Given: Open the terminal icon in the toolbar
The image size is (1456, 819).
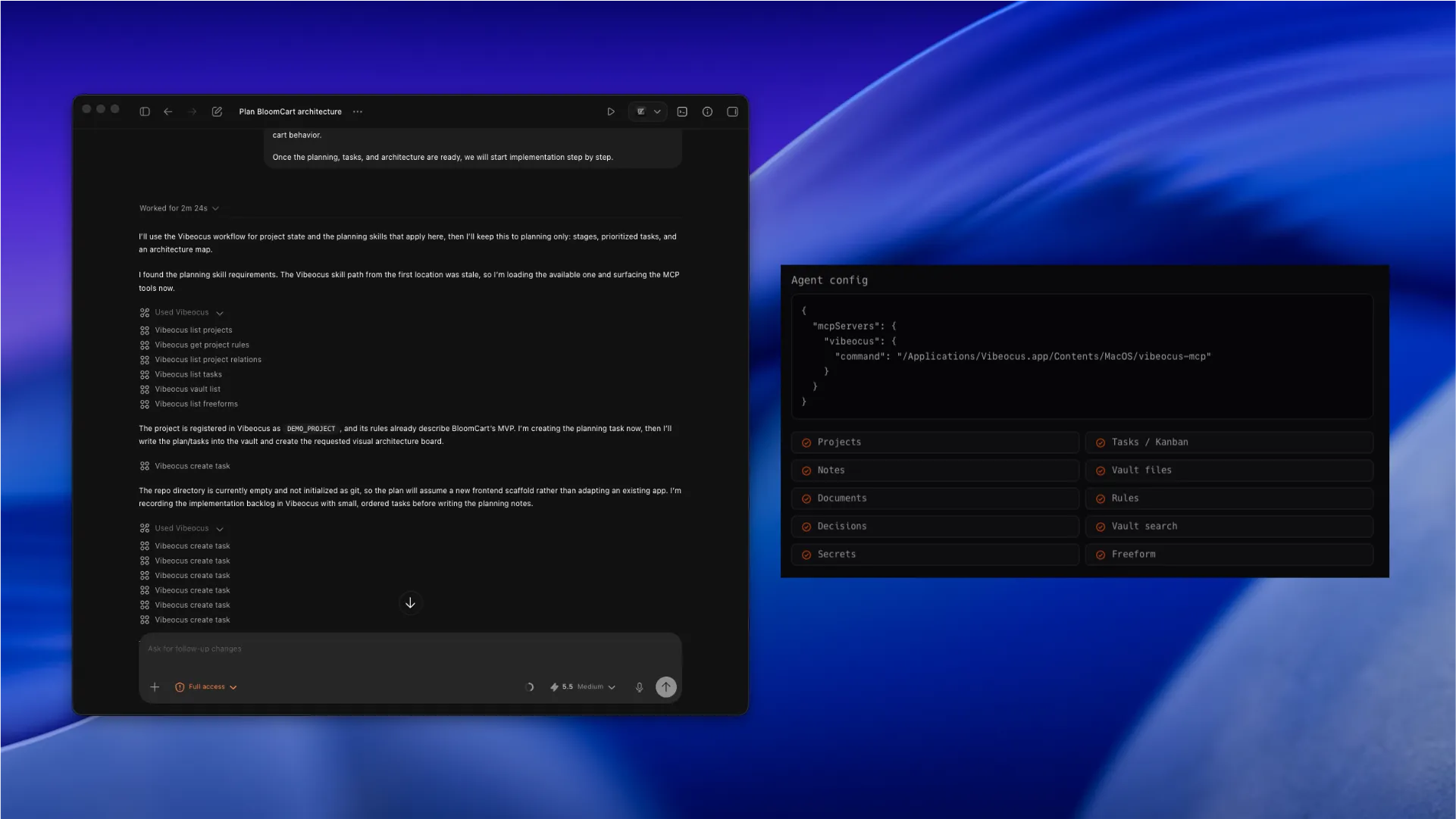Looking at the screenshot, I should tap(682, 111).
